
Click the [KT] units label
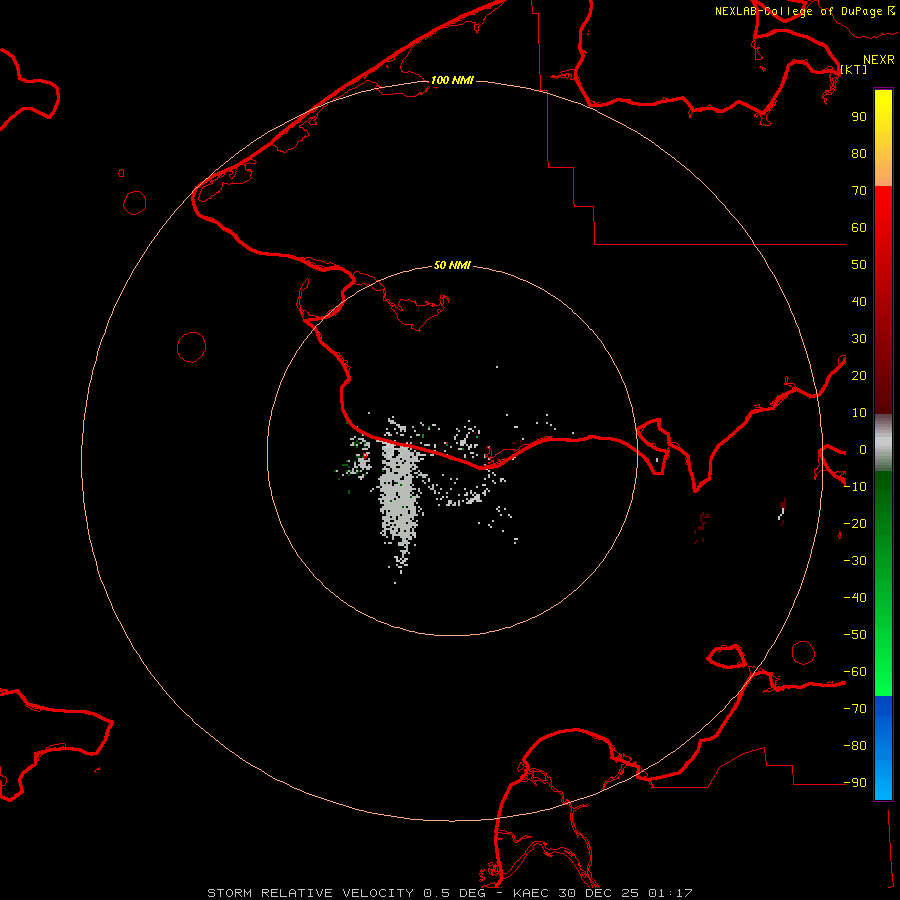coord(854,69)
